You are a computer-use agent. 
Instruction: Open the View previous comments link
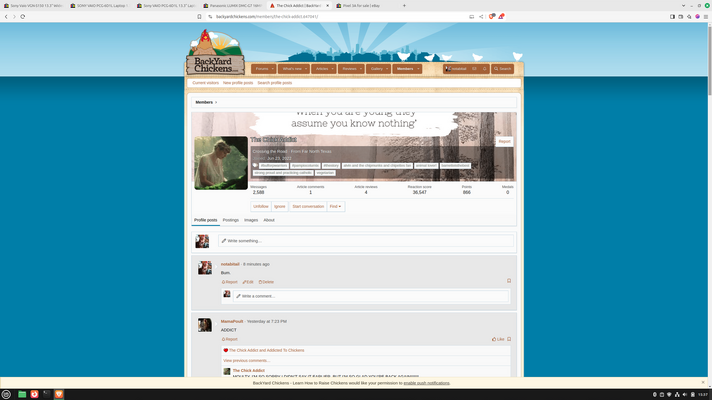coord(246,360)
